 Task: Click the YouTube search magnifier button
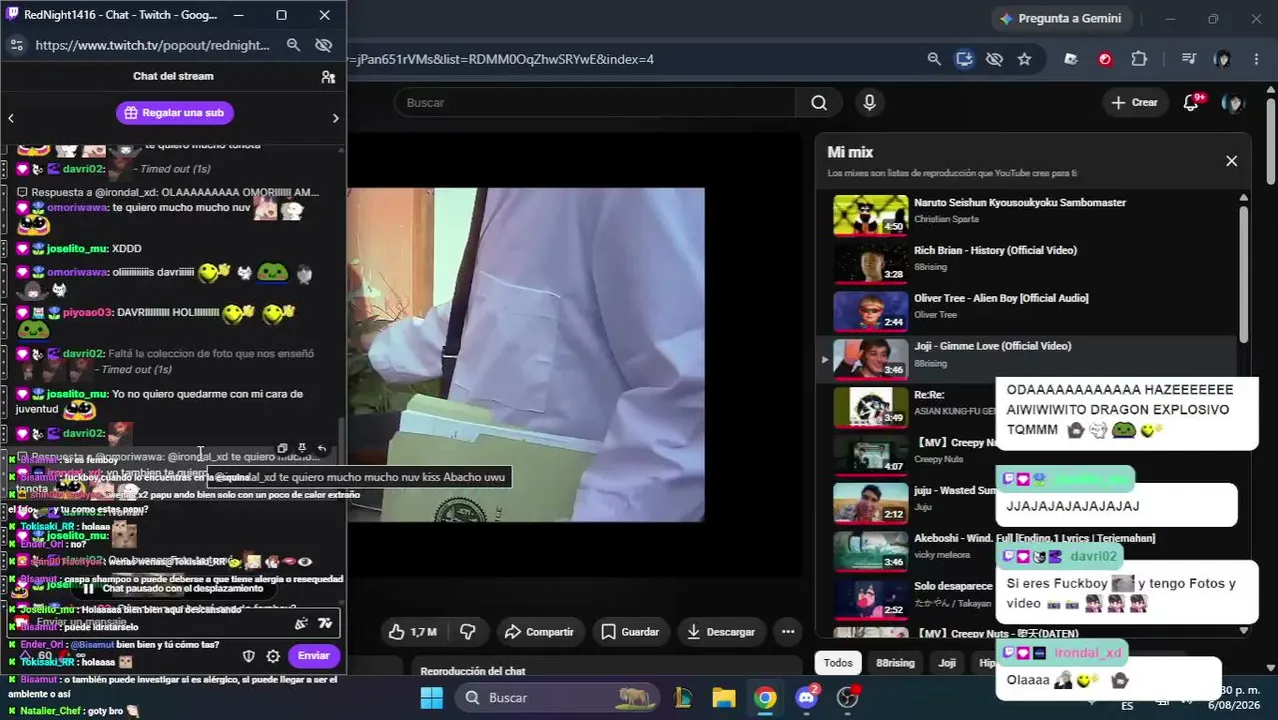[819, 102]
